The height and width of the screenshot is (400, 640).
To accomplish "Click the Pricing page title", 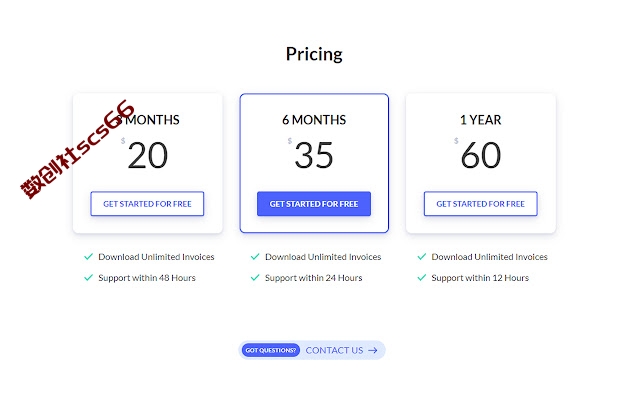I will [314, 54].
